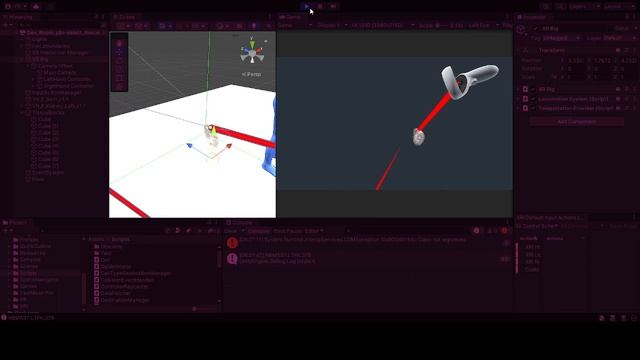Image resolution: width=640 pixels, height=360 pixels.
Task: Adjust the Game view Scale slider
Action: [443, 25]
